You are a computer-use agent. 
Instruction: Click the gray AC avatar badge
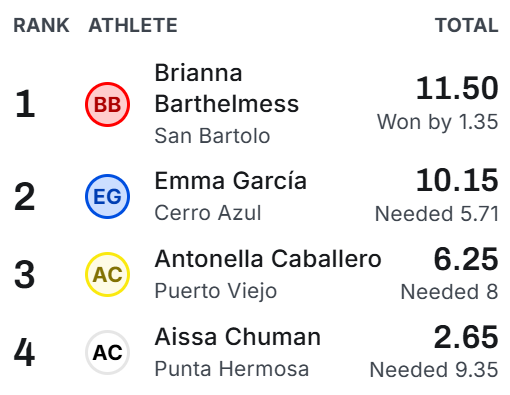[x=107, y=352]
